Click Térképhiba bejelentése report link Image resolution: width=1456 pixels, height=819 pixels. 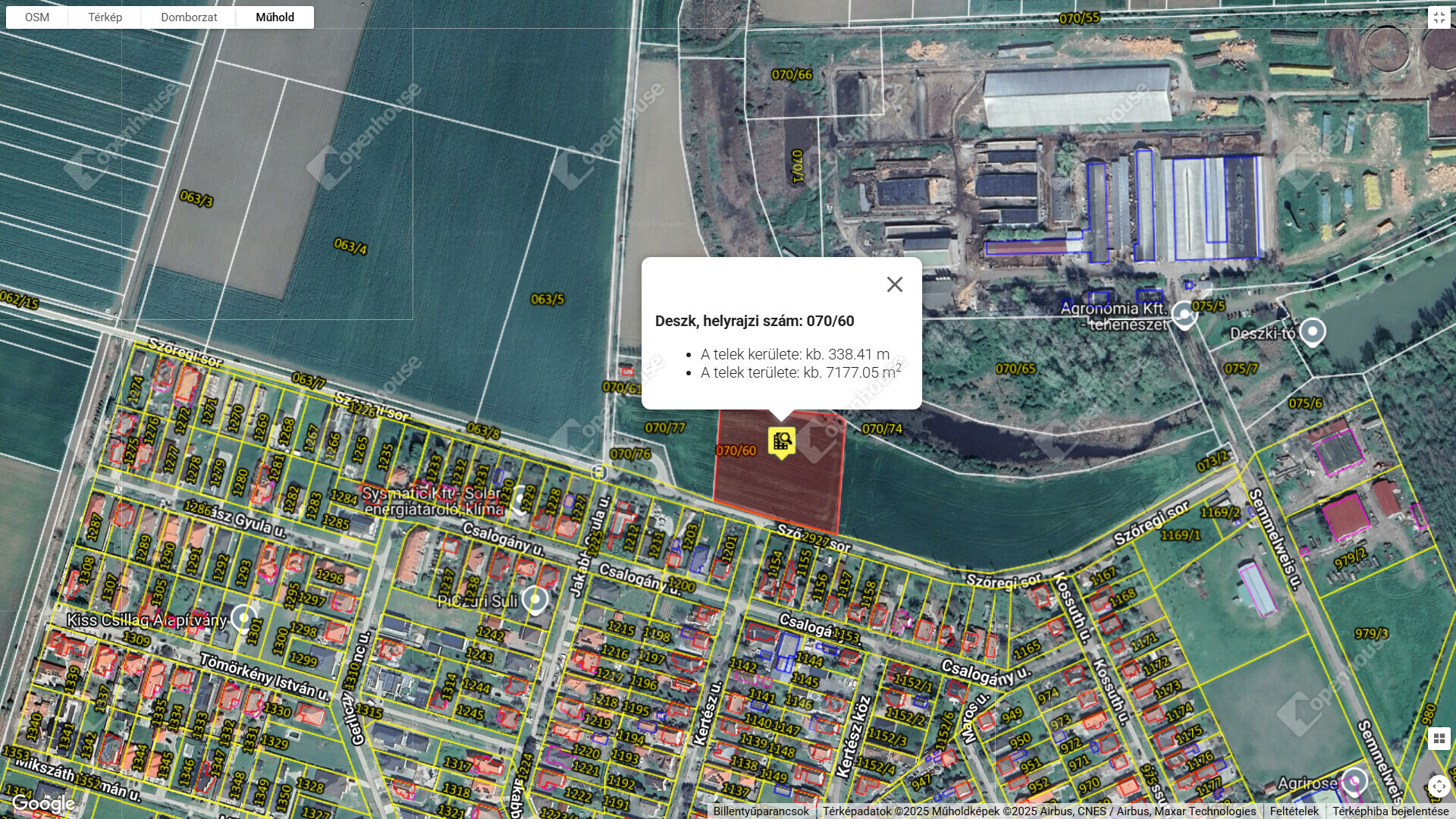(x=1390, y=811)
